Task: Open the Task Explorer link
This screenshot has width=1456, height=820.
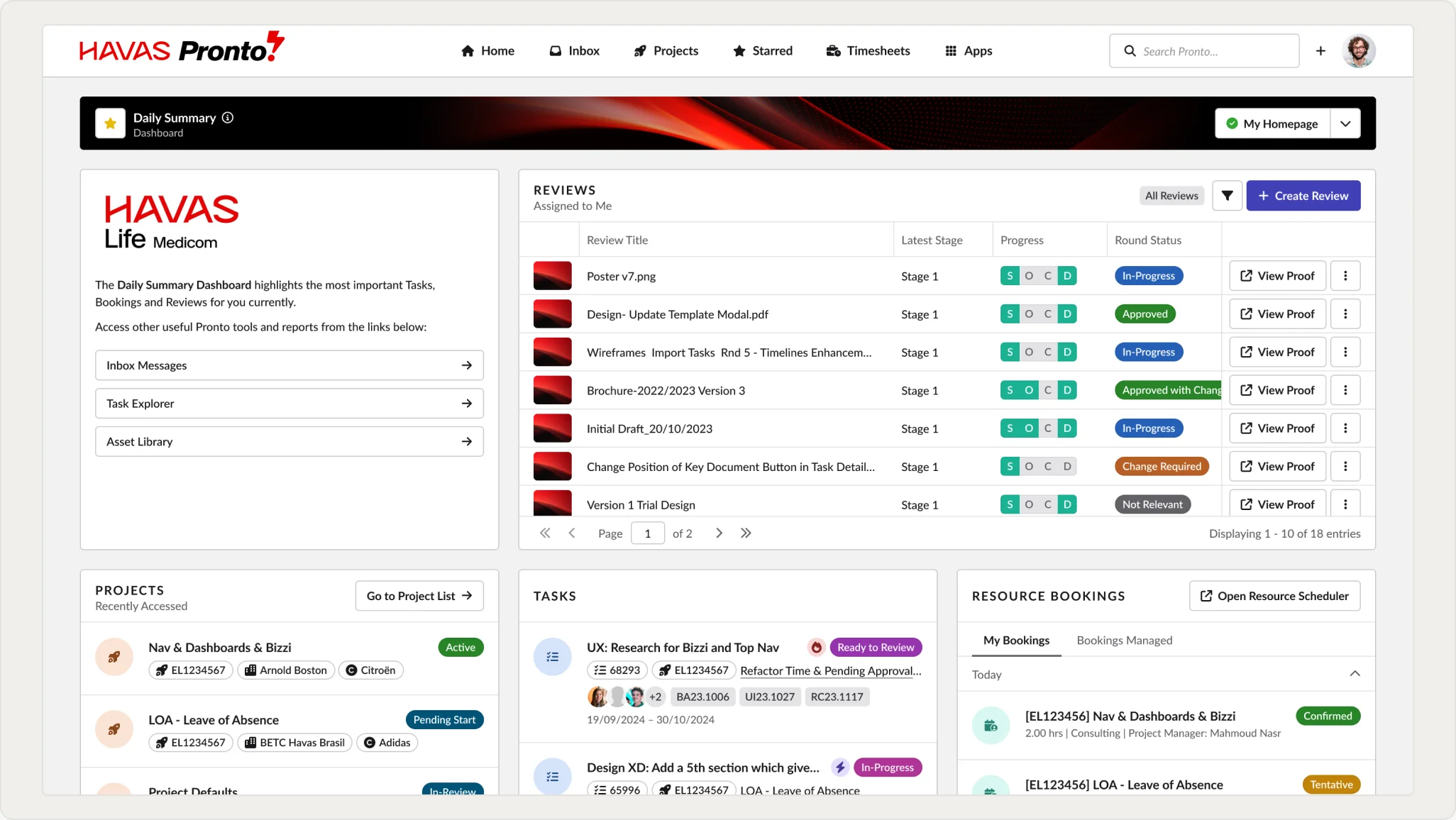Action: click(x=289, y=404)
